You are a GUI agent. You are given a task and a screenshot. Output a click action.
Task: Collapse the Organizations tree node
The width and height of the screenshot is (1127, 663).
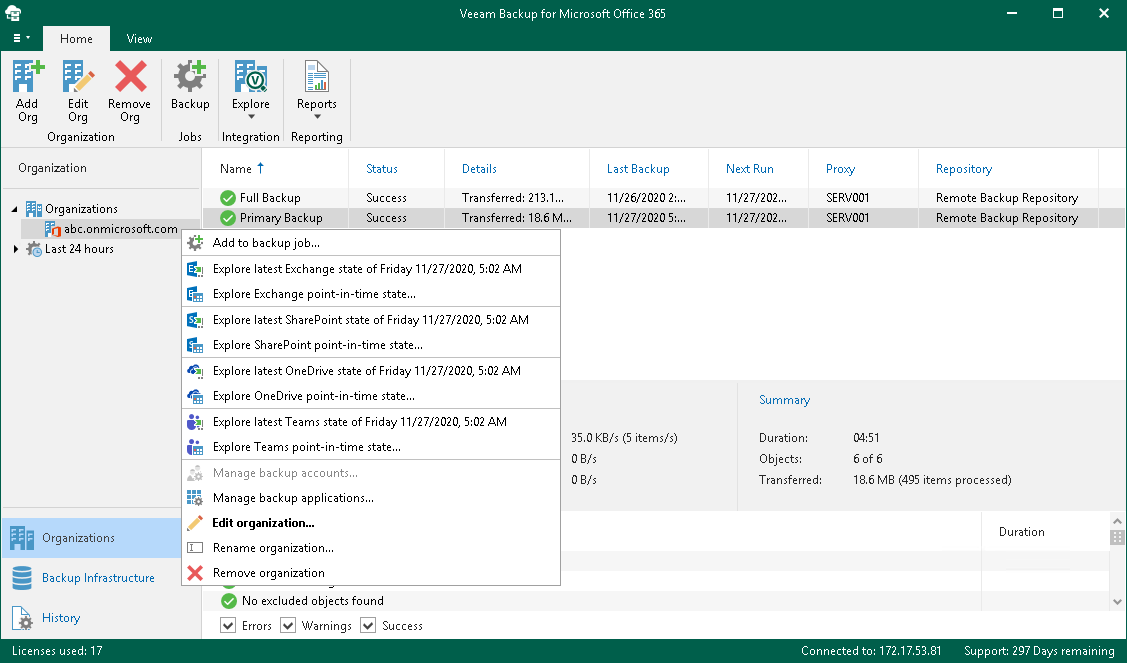pos(15,209)
